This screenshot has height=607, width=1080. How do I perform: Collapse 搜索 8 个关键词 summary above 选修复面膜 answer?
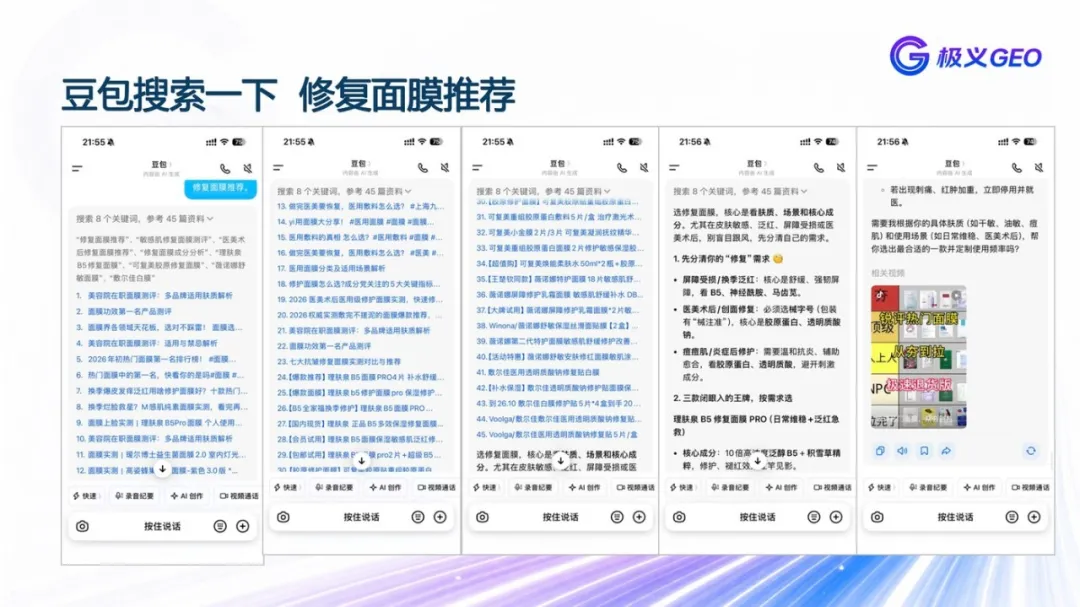click(740, 191)
